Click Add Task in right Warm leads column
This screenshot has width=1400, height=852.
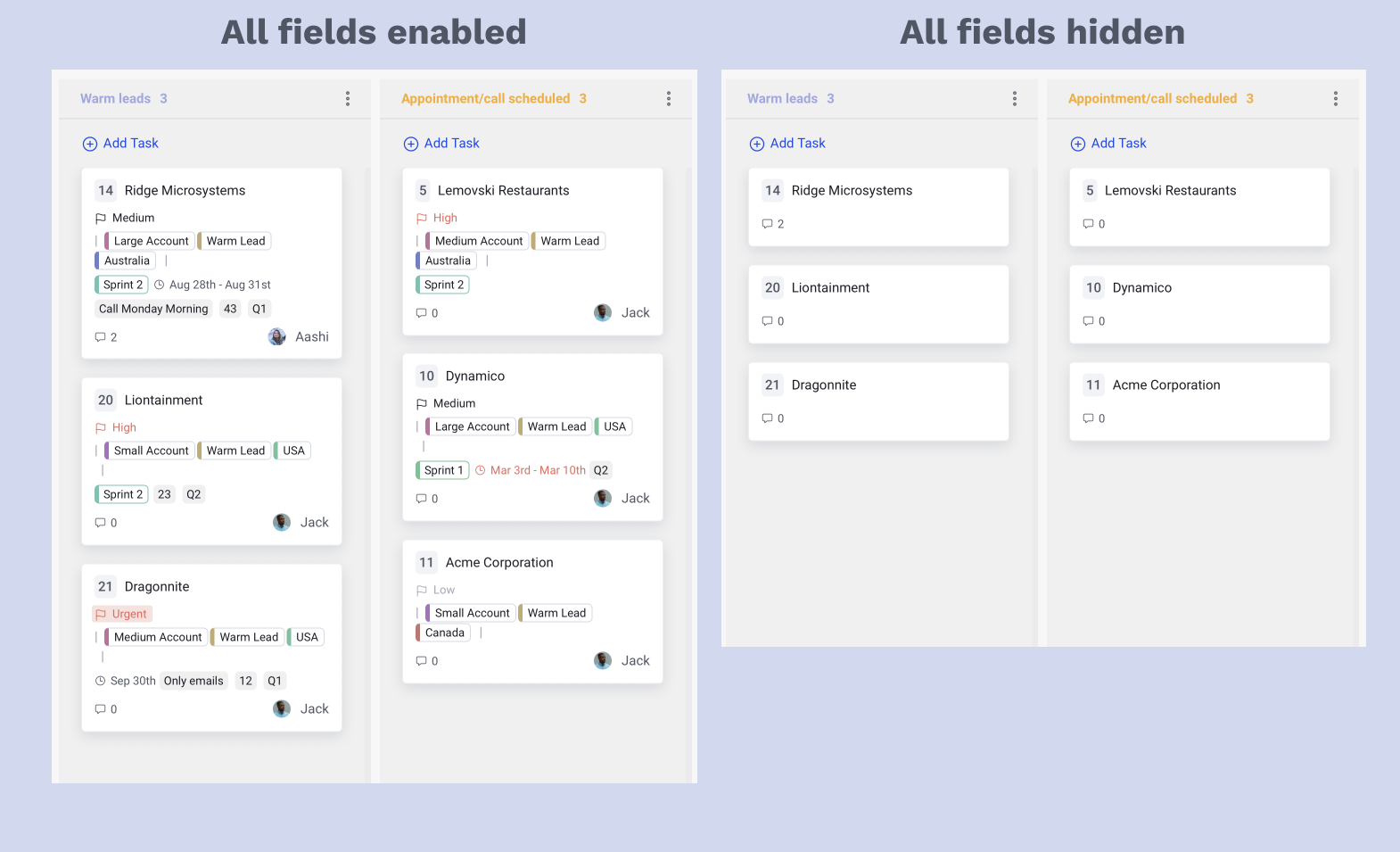pos(788,144)
